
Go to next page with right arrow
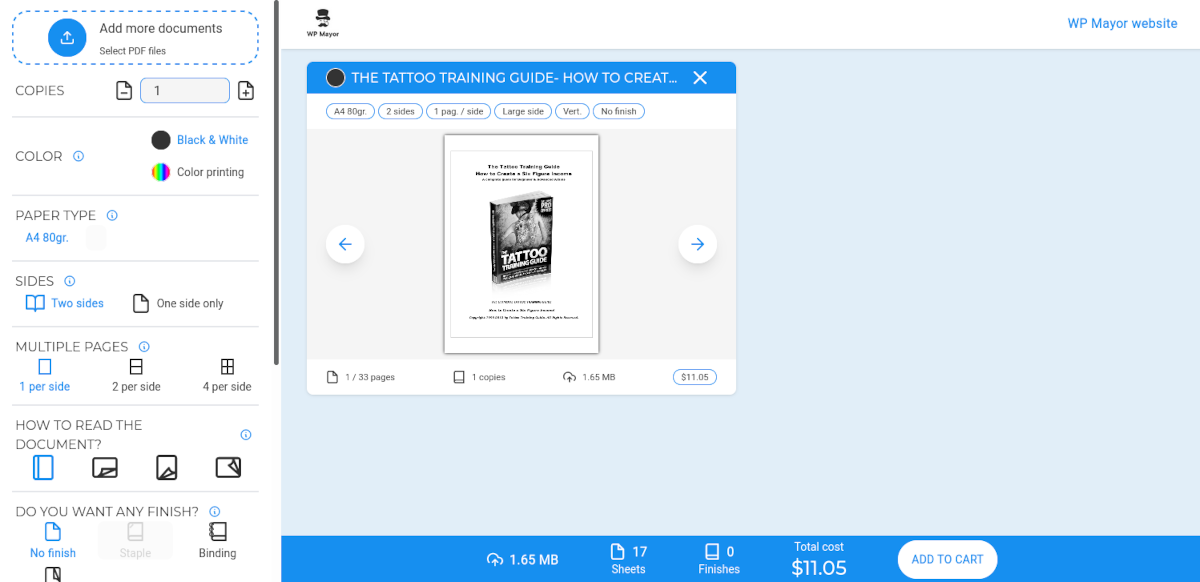[698, 244]
